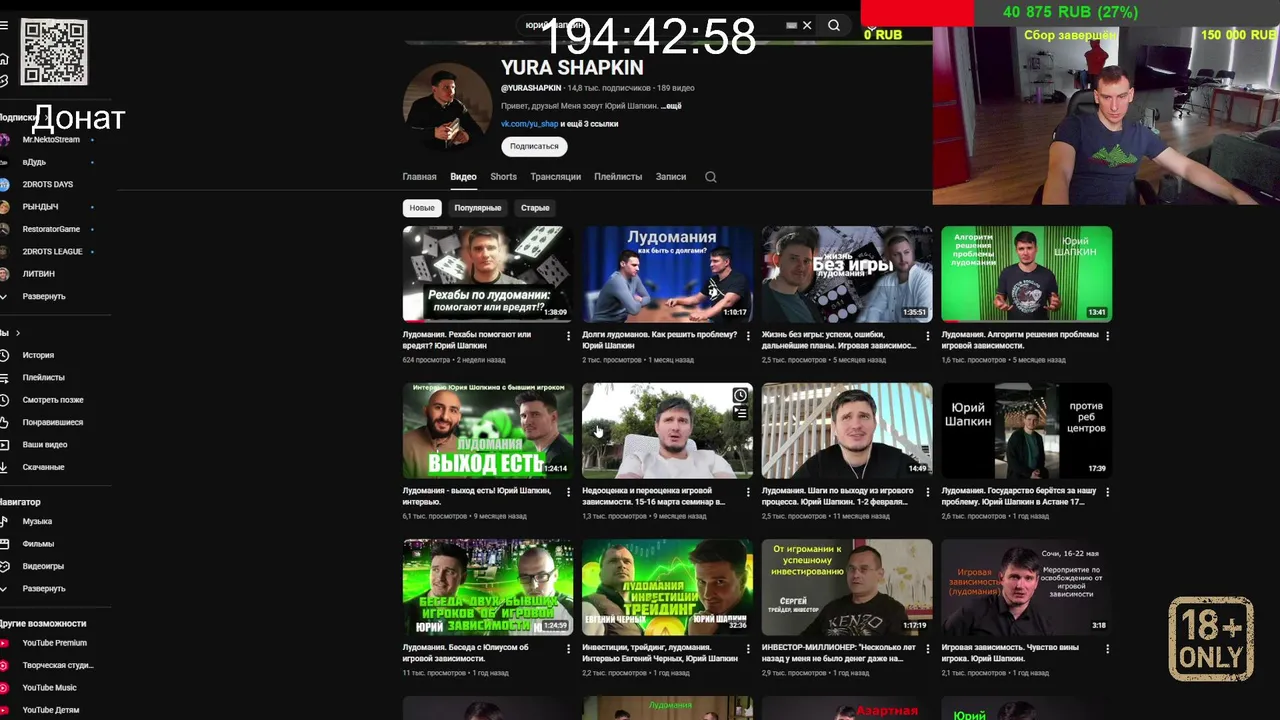Play the против реб центров video thumbnail
This screenshot has height=720, width=1280.
[1027, 430]
